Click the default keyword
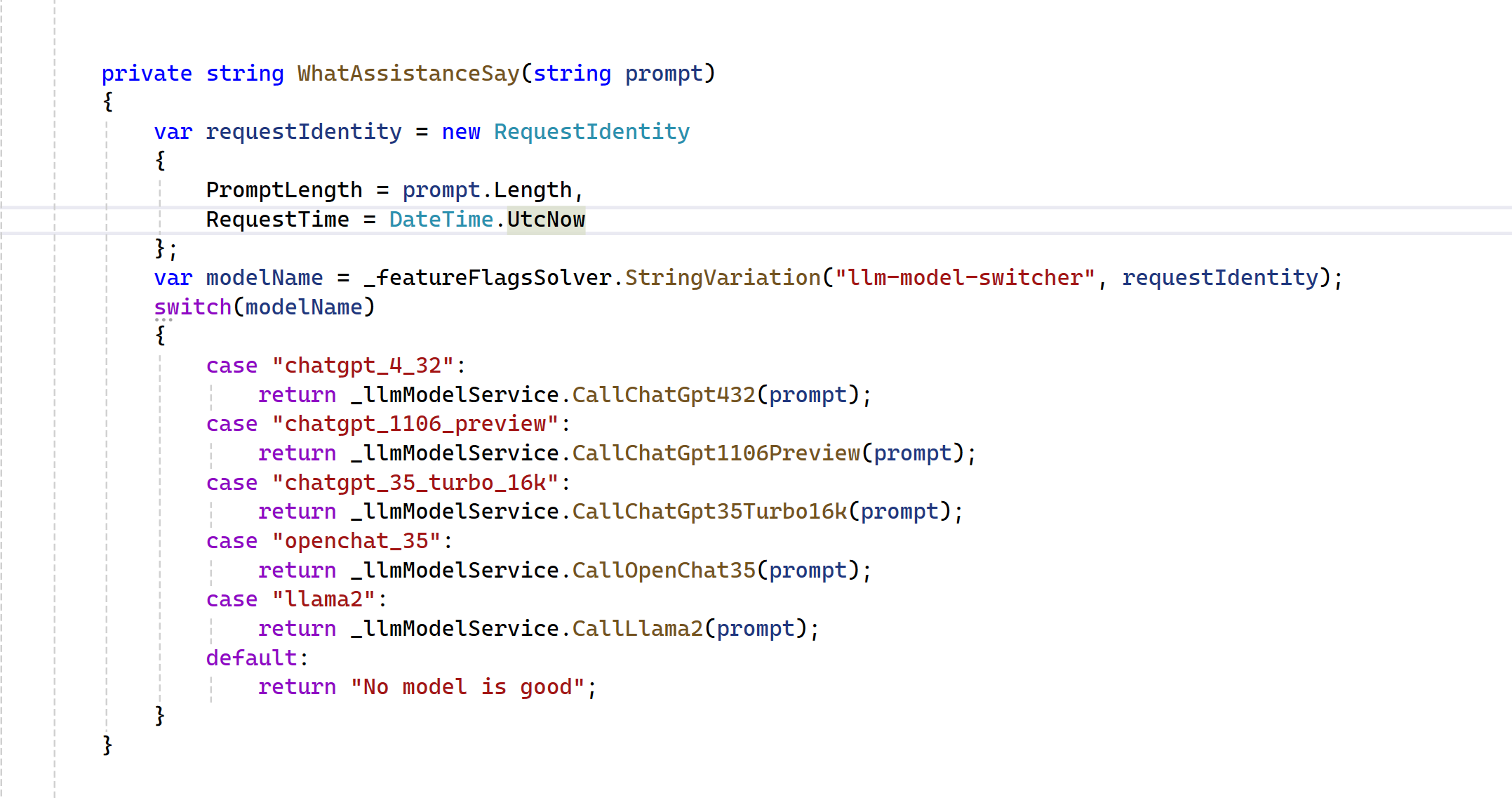 [252, 658]
